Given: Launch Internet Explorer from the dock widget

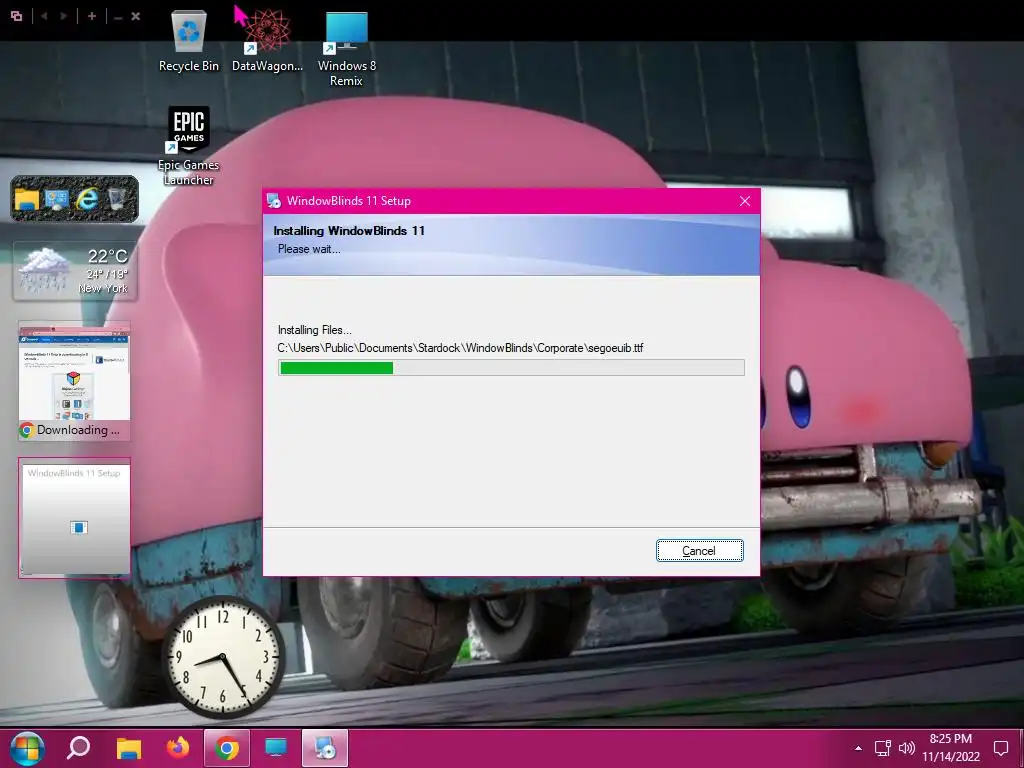Looking at the screenshot, I should coord(87,199).
